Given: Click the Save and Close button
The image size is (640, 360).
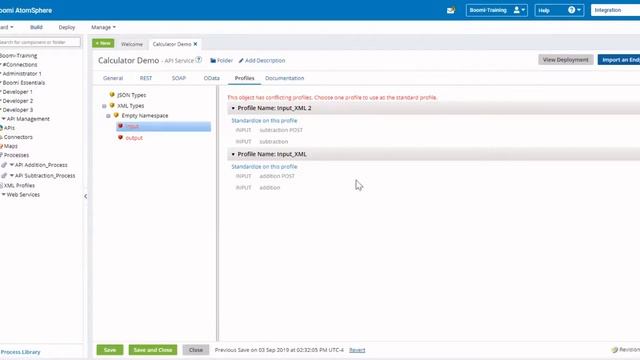Looking at the screenshot, I should tap(153, 350).
